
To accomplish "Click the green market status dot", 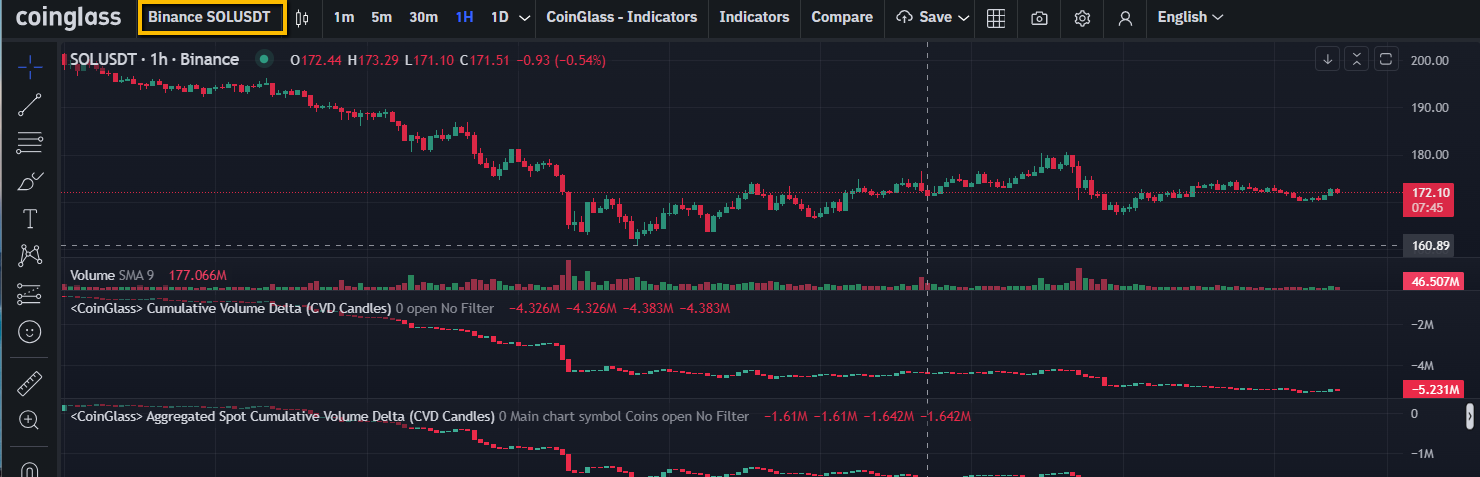I will point(264,60).
